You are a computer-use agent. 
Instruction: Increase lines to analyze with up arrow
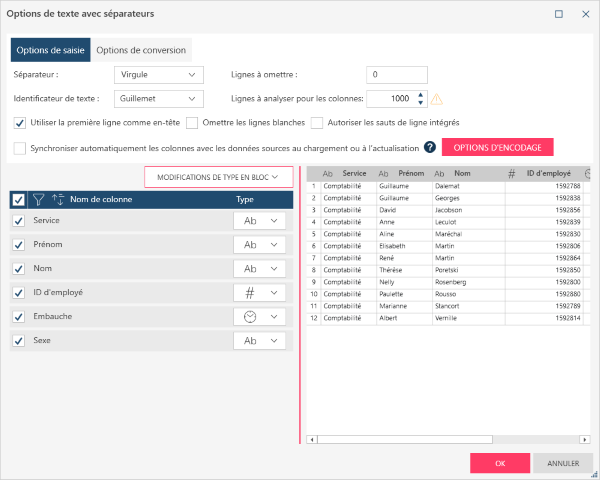(421, 94)
